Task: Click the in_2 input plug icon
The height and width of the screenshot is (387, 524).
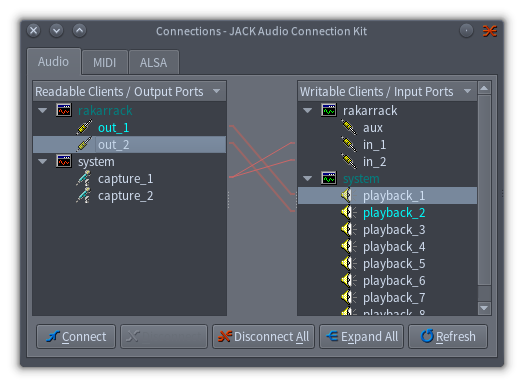Action: point(349,161)
